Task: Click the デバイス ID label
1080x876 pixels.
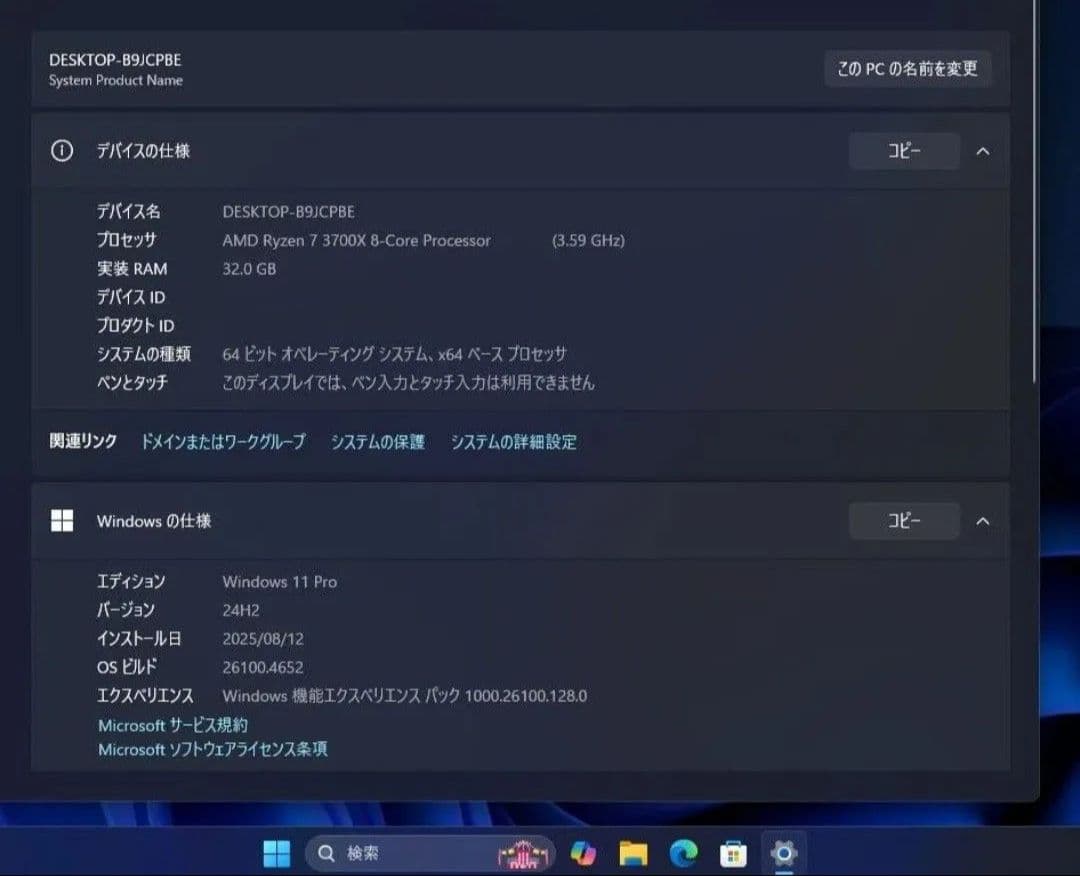Action: point(131,298)
